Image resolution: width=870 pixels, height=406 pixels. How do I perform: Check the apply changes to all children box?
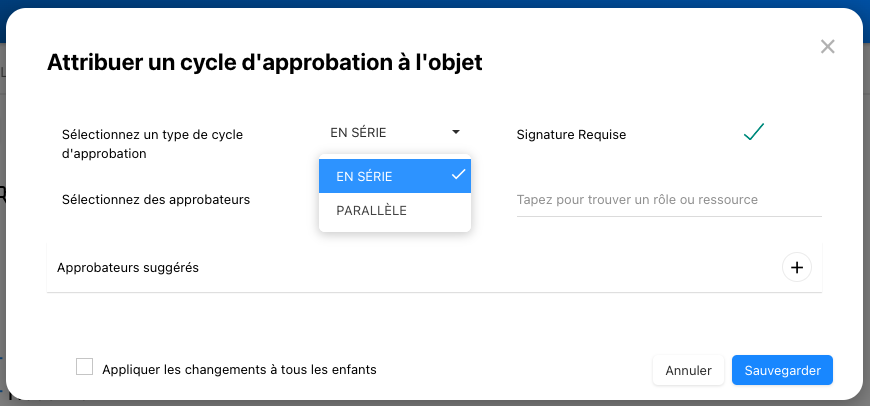point(85,367)
